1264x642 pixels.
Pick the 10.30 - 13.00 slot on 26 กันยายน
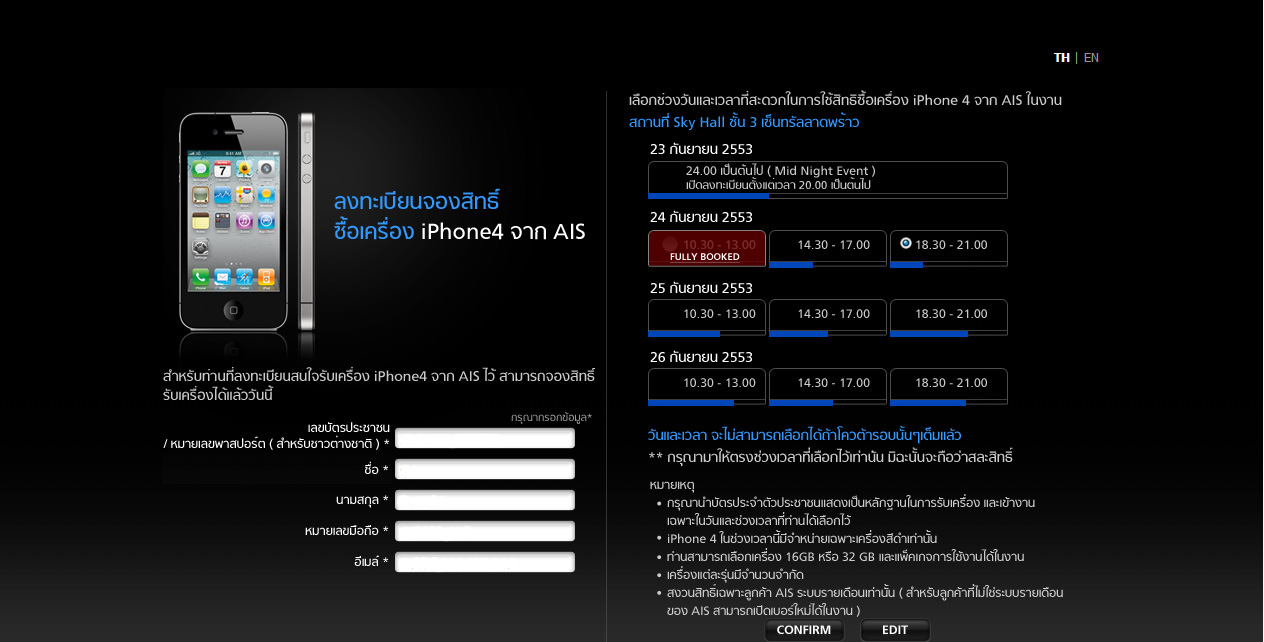coord(707,386)
